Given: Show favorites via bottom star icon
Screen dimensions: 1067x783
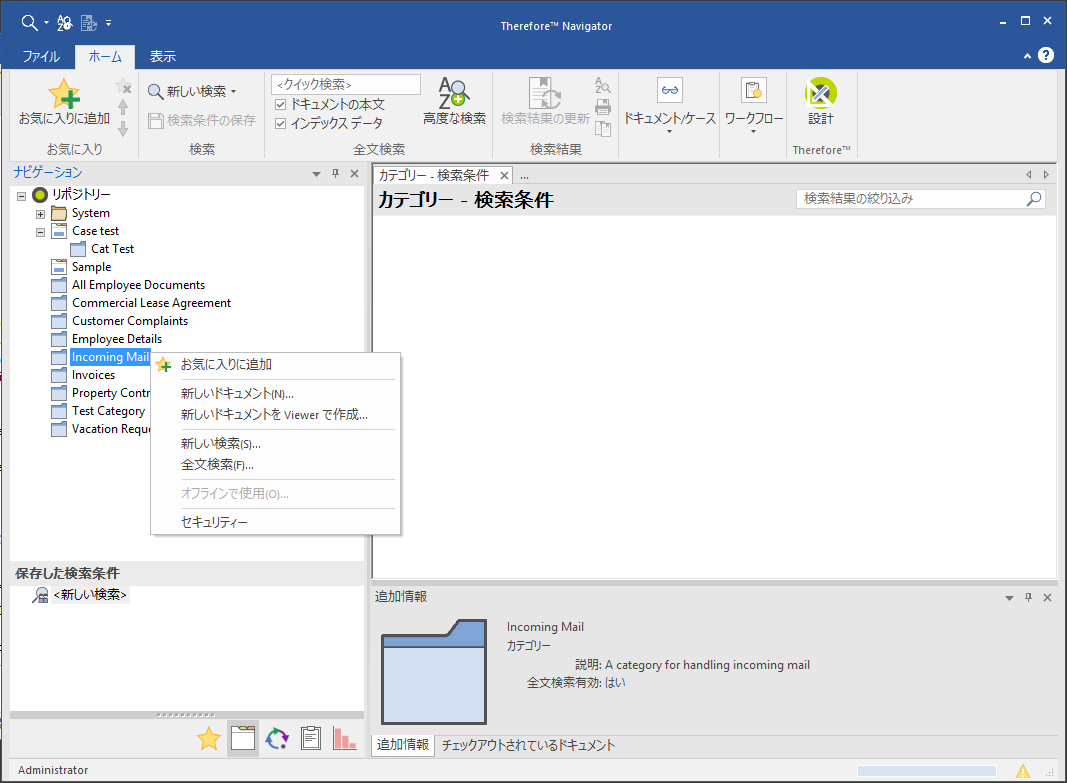Looking at the screenshot, I should (x=209, y=738).
